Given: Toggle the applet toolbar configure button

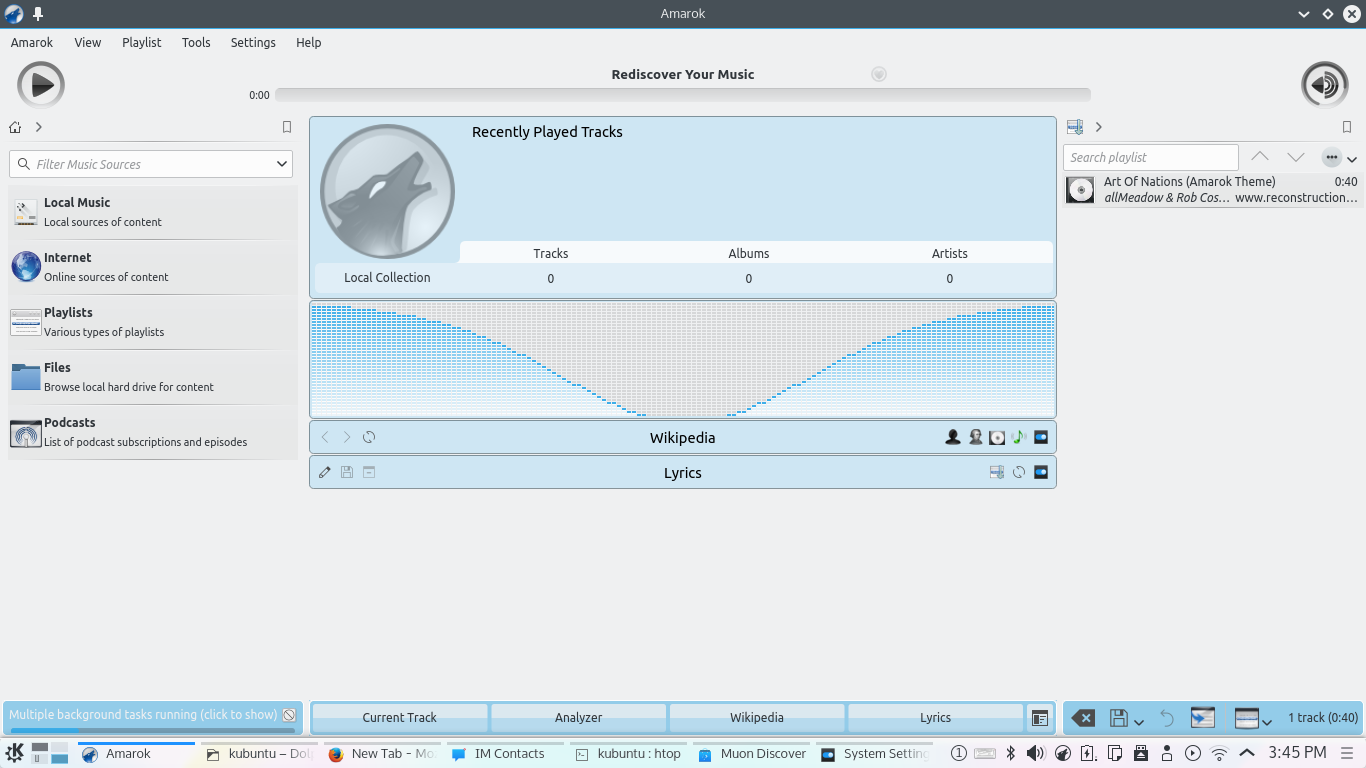Looking at the screenshot, I should 1040,718.
